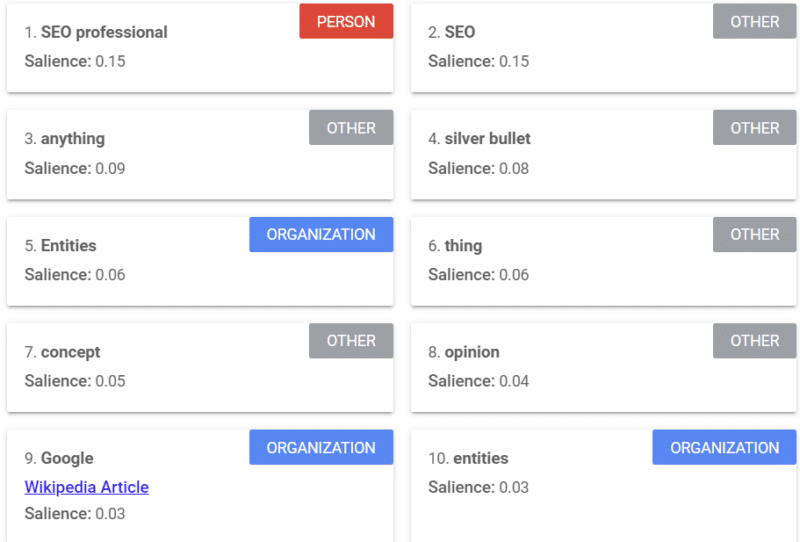Click the OTHER tag on the anything card
800x542 pixels.
pos(350,128)
